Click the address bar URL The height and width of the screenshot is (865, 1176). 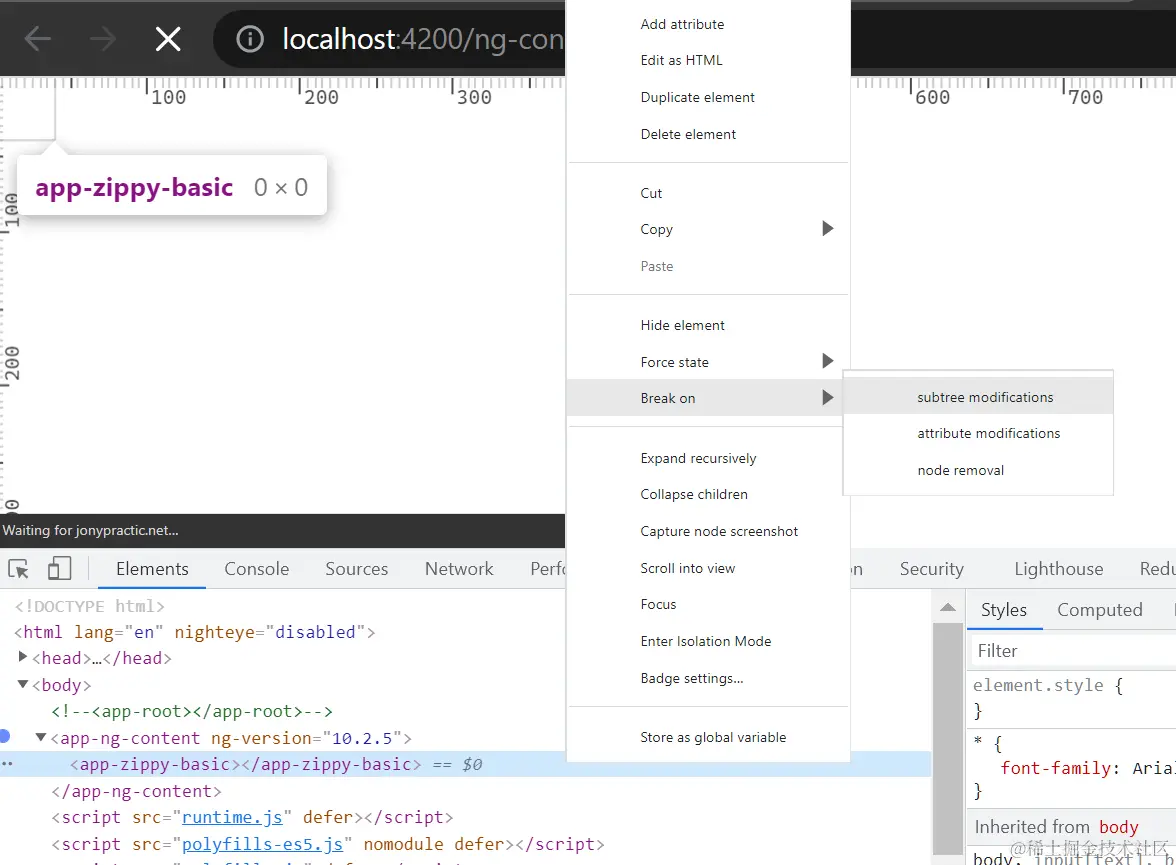pyautogui.click(x=422, y=39)
